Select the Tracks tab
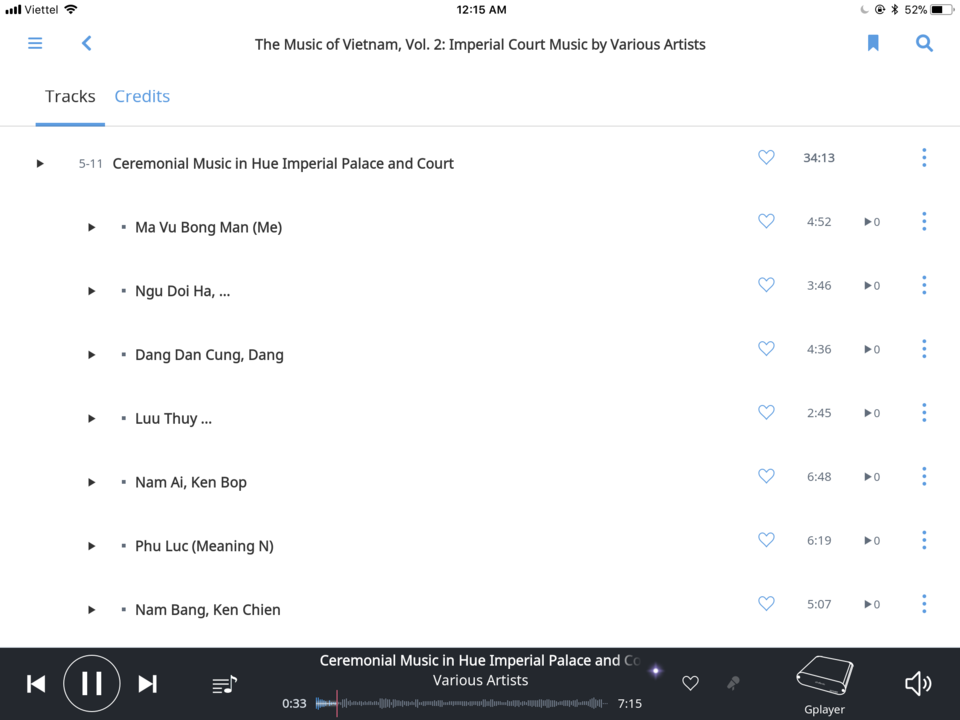Image resolution: width=960 pixels, height=720 pixels. [70, 96]
